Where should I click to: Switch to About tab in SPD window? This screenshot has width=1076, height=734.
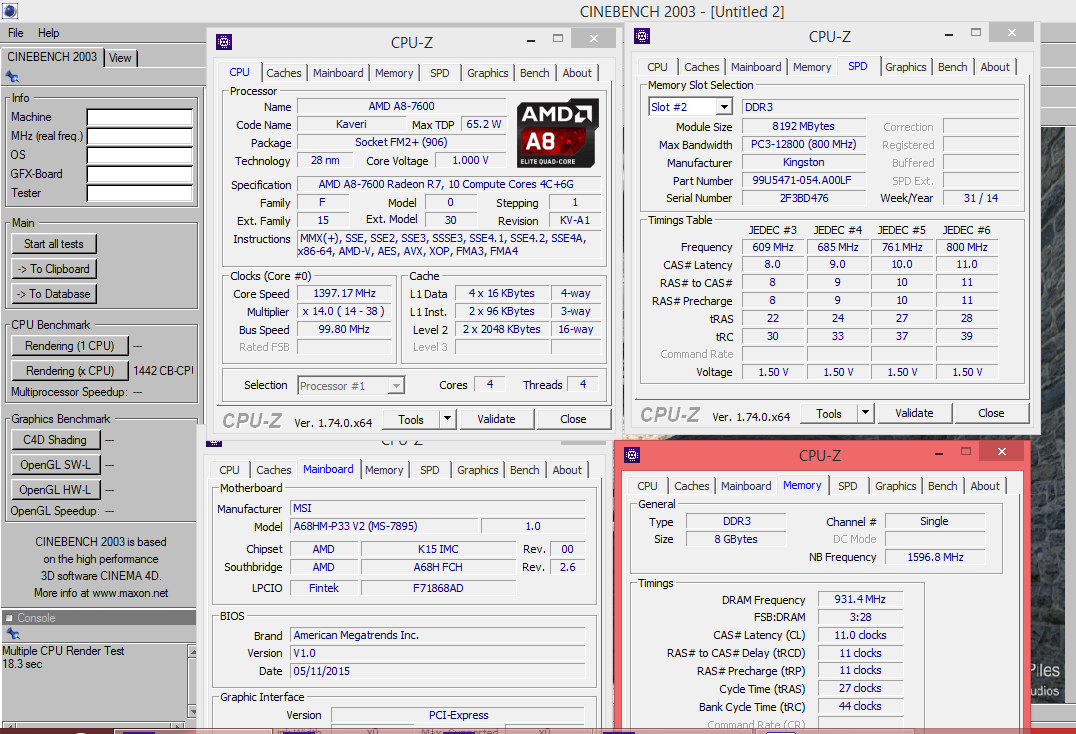995,67
